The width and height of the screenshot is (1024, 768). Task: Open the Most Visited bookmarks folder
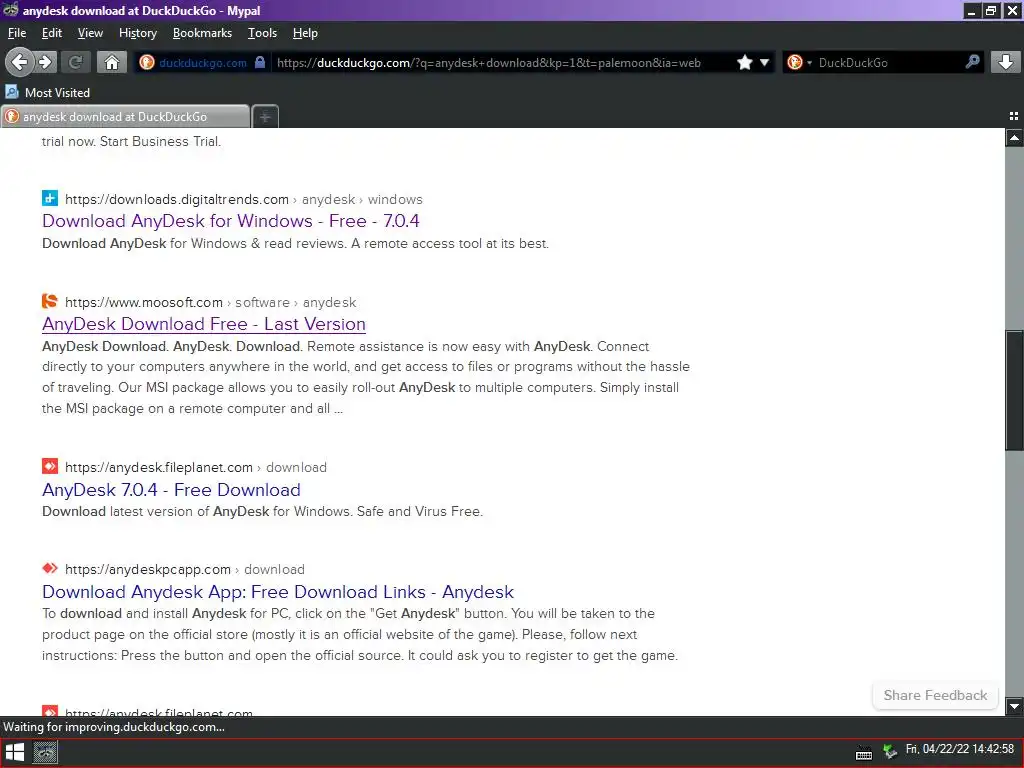[x=48, y=92]
